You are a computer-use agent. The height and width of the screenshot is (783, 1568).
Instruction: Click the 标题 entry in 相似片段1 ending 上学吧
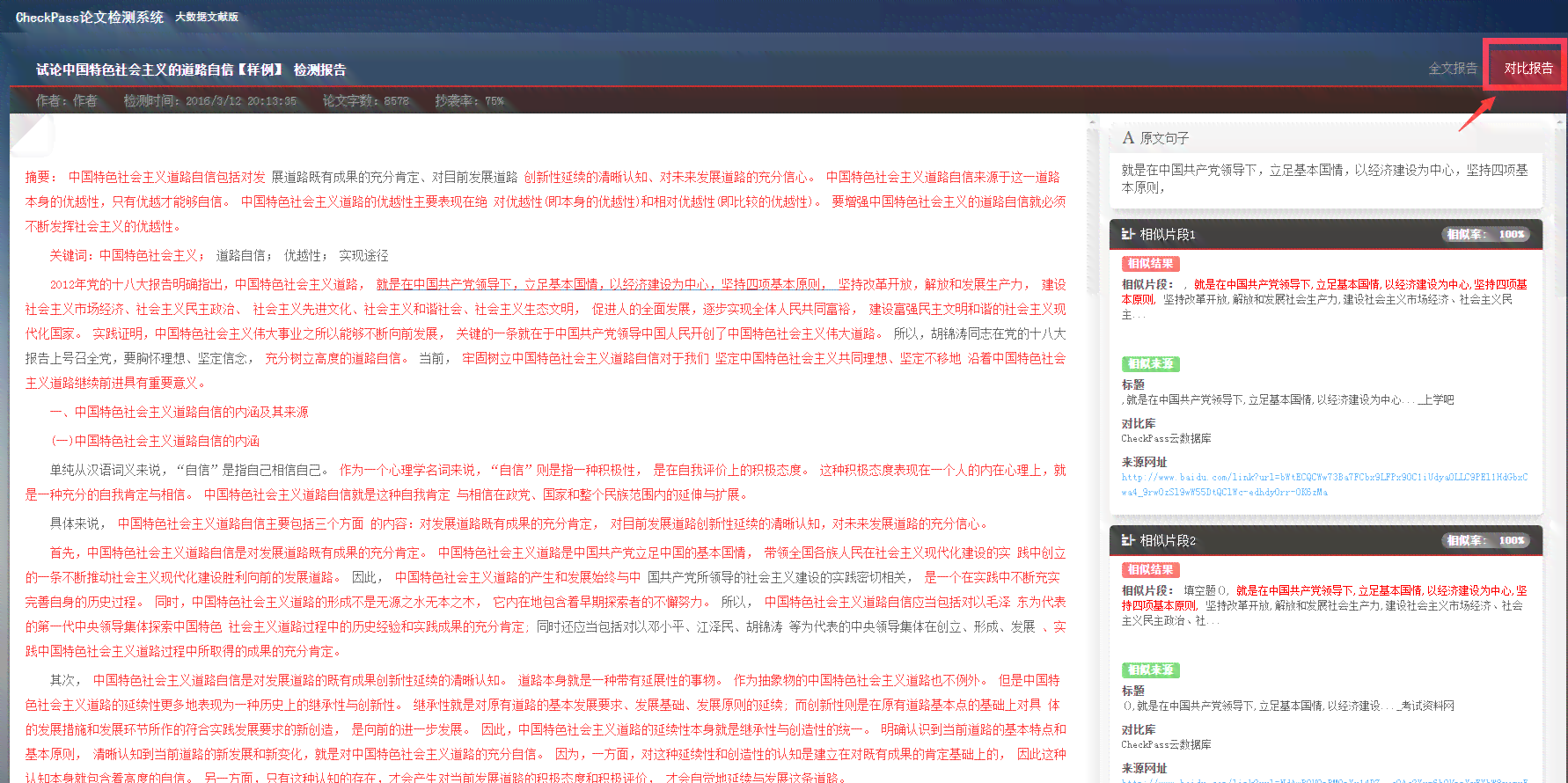1287,399
